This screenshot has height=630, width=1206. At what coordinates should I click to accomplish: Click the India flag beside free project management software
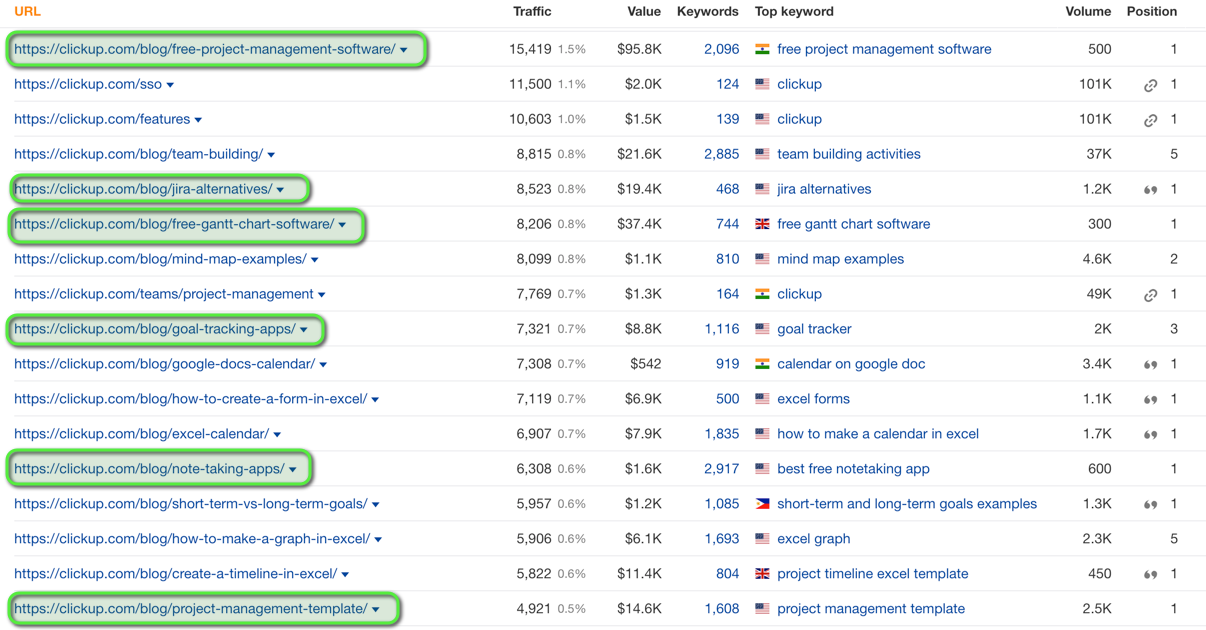click(x=762, y=49)
